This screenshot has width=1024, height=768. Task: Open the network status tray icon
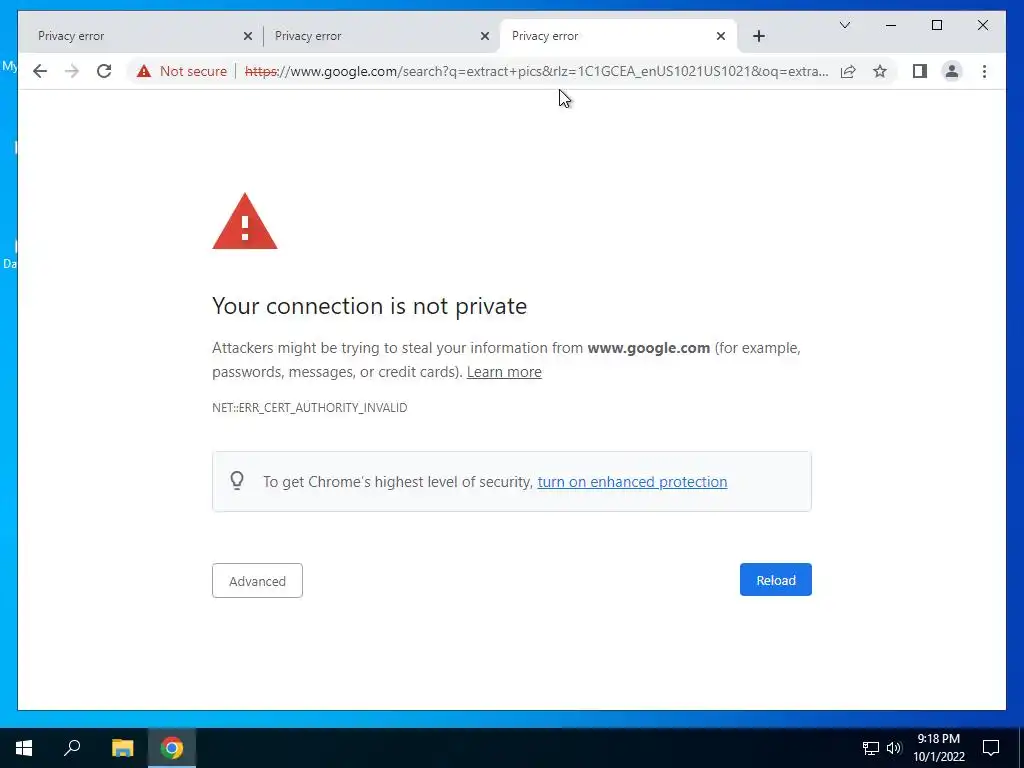pyautogui.click(x=871, y=748)
